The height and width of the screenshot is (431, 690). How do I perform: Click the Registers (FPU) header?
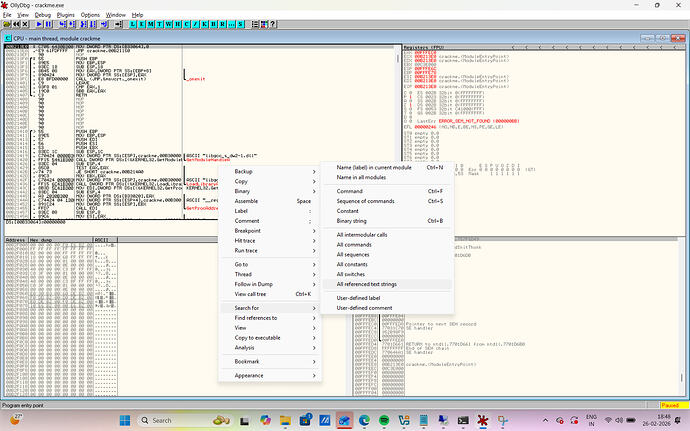tap(424, 47)
